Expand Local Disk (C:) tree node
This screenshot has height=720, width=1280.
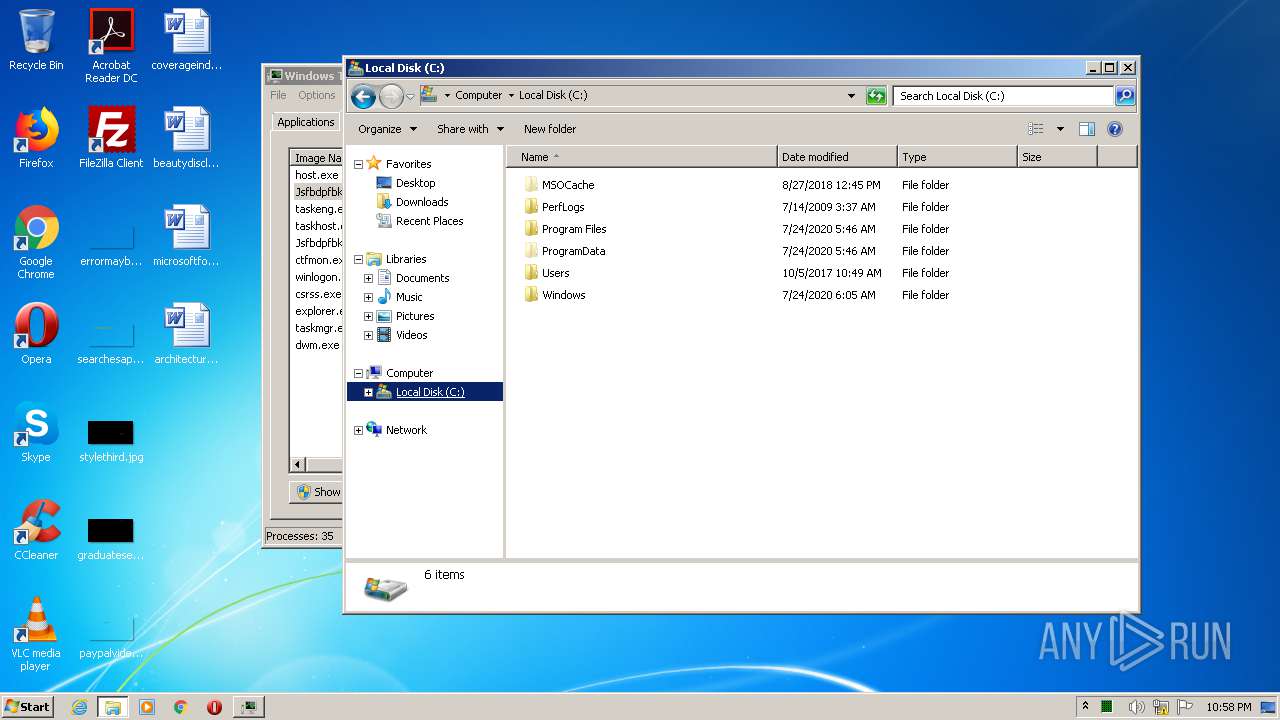coord(368,392)
